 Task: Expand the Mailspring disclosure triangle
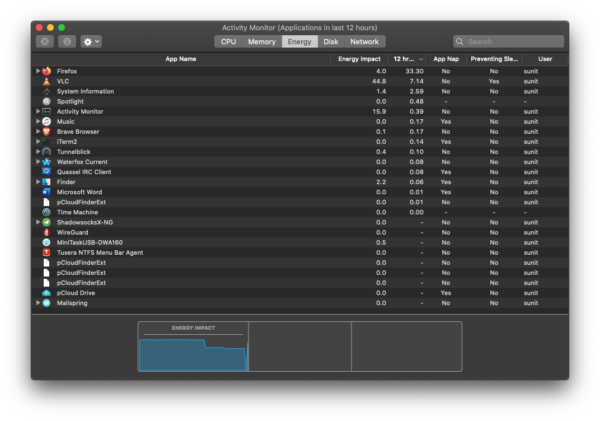click(38, 303)
